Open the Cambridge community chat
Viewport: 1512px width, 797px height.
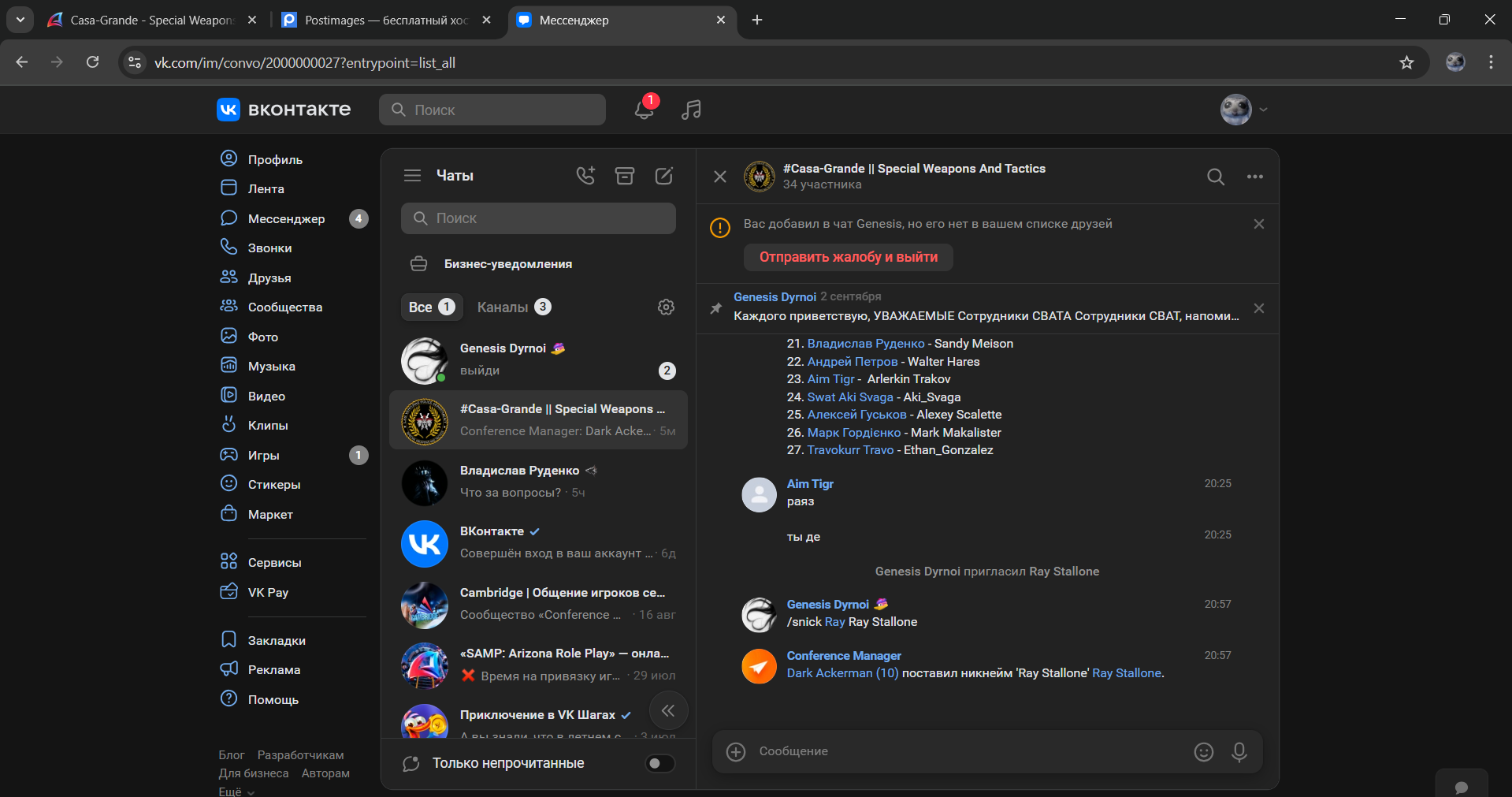tap(538, 604)
